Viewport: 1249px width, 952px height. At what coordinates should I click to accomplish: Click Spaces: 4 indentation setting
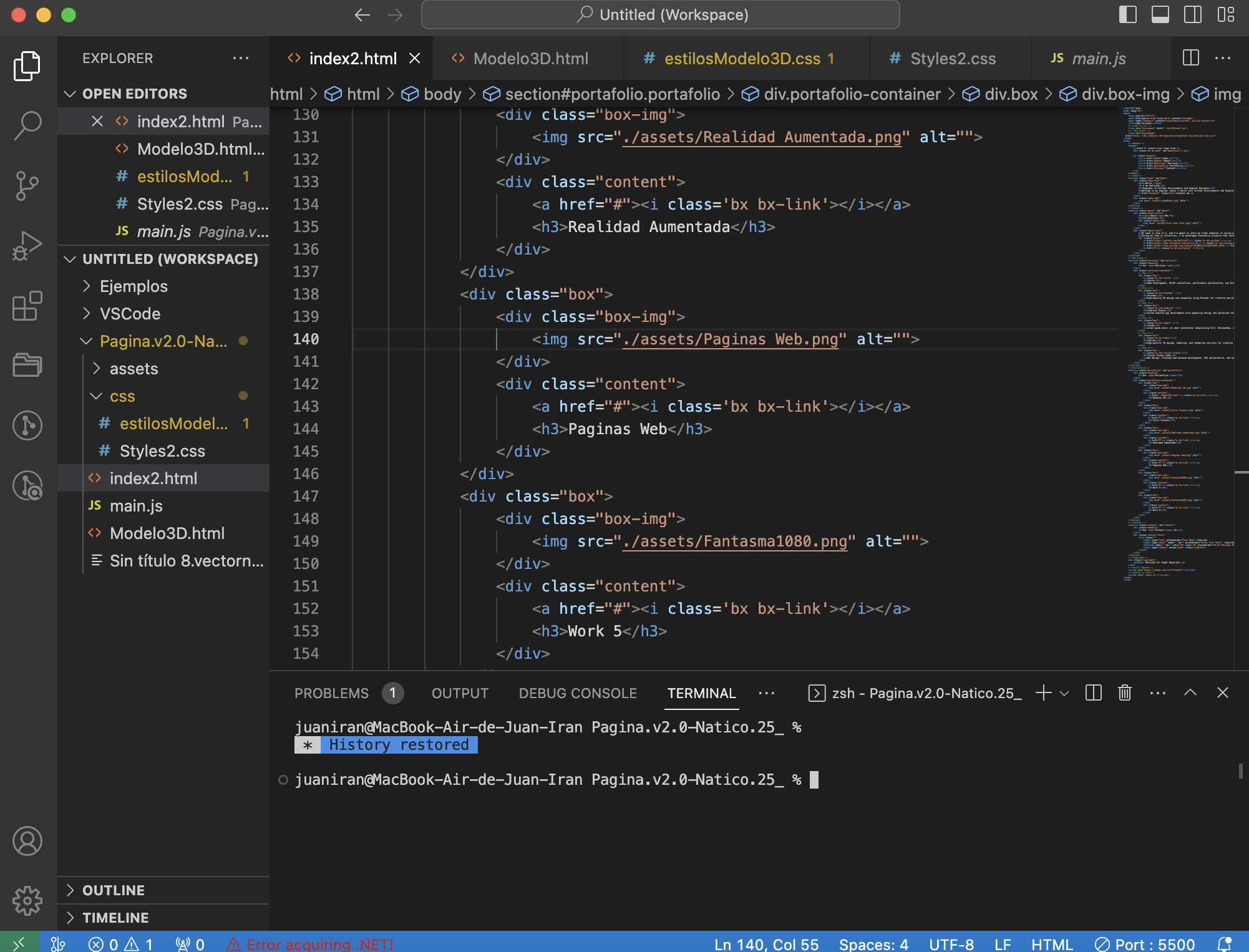[x=873, y=944]
